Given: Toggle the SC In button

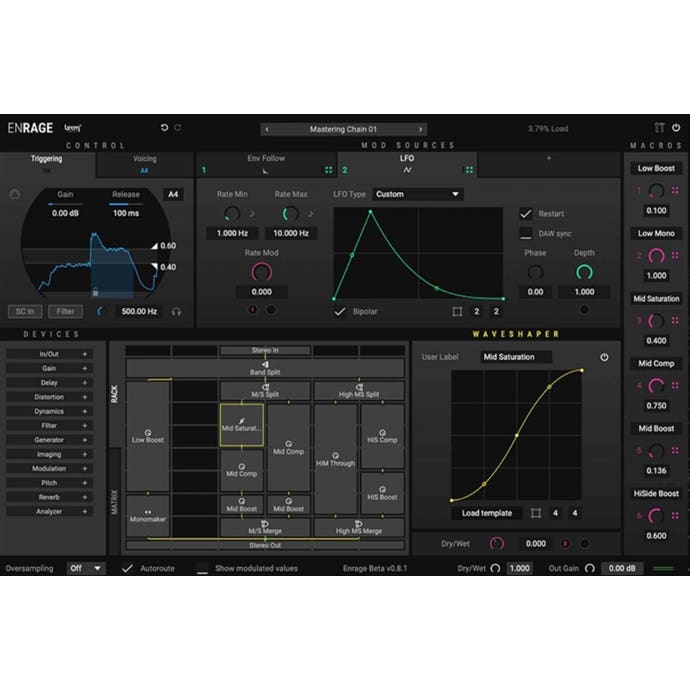Looking at the screenshot, I should coord(25,312).
